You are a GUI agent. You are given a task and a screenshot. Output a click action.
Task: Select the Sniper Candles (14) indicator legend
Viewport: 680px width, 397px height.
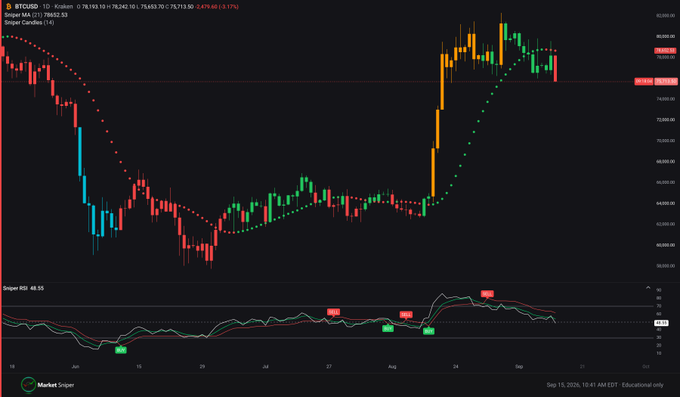[x=29, y=22]
